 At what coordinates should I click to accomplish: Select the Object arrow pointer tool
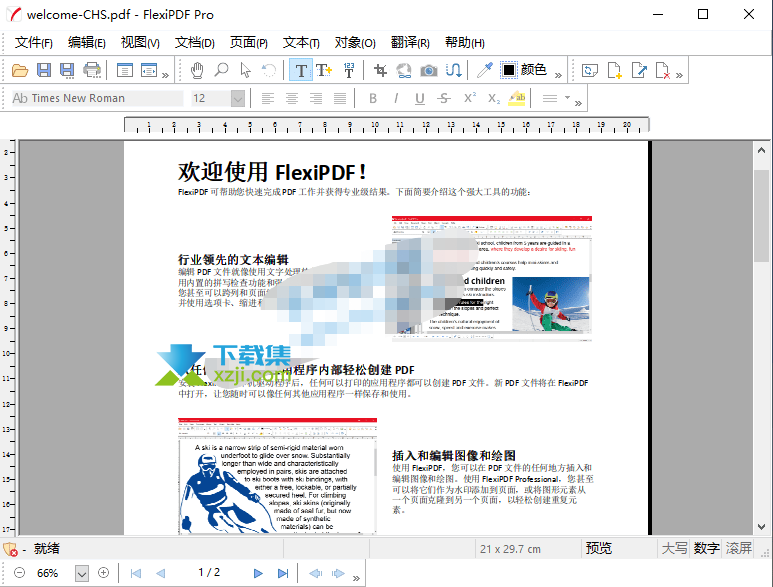click(x=246, y=70)
